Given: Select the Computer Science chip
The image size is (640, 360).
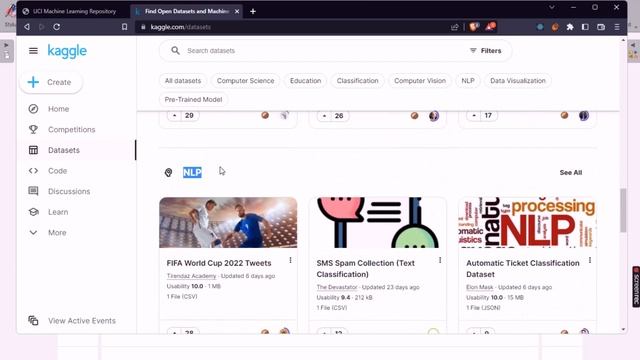Looking at the screenshot, I should [245, 81].
